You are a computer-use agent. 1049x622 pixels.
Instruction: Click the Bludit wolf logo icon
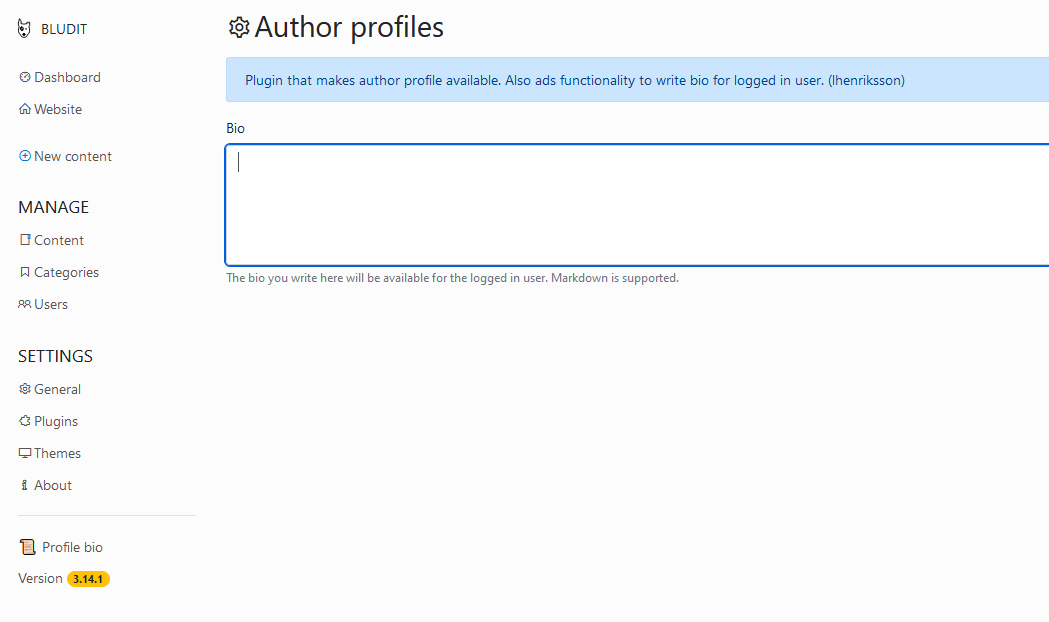click(x=23, y=28)
